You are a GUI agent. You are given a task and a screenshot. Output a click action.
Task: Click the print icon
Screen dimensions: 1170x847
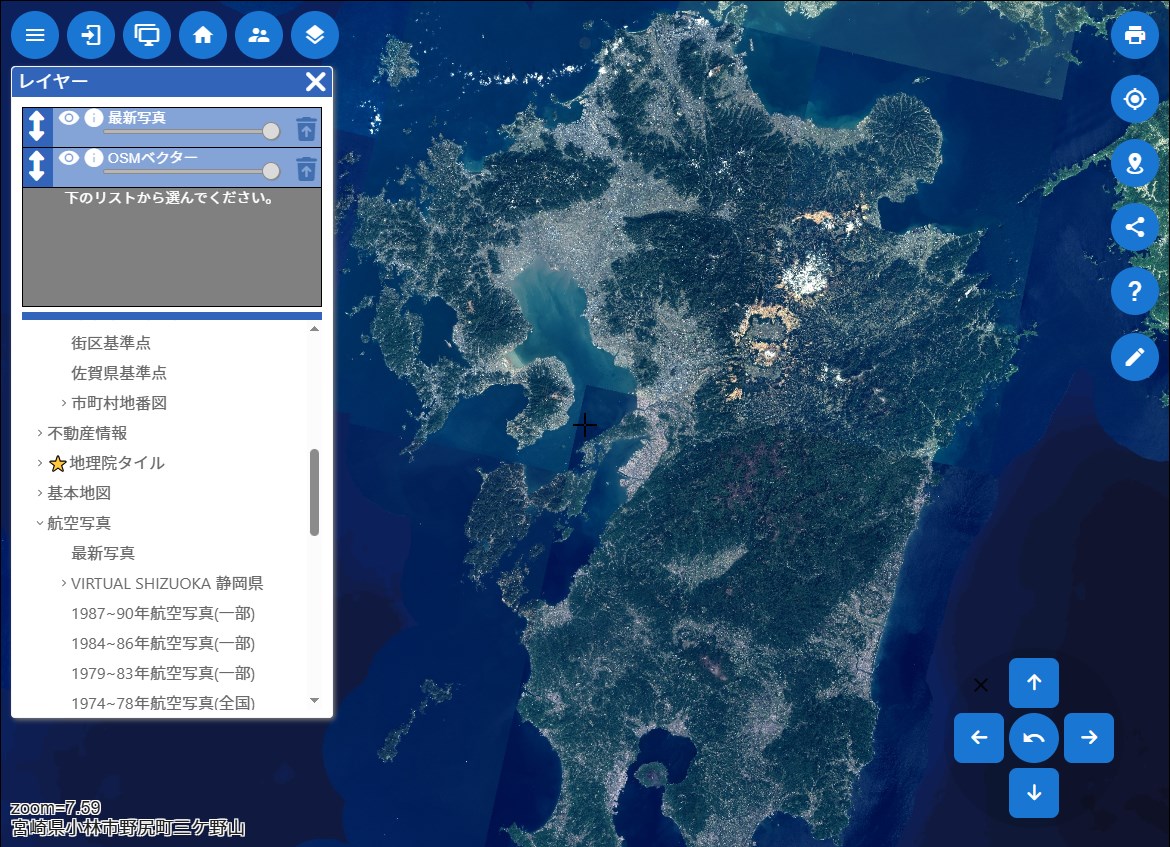(x=1135, y=35)
